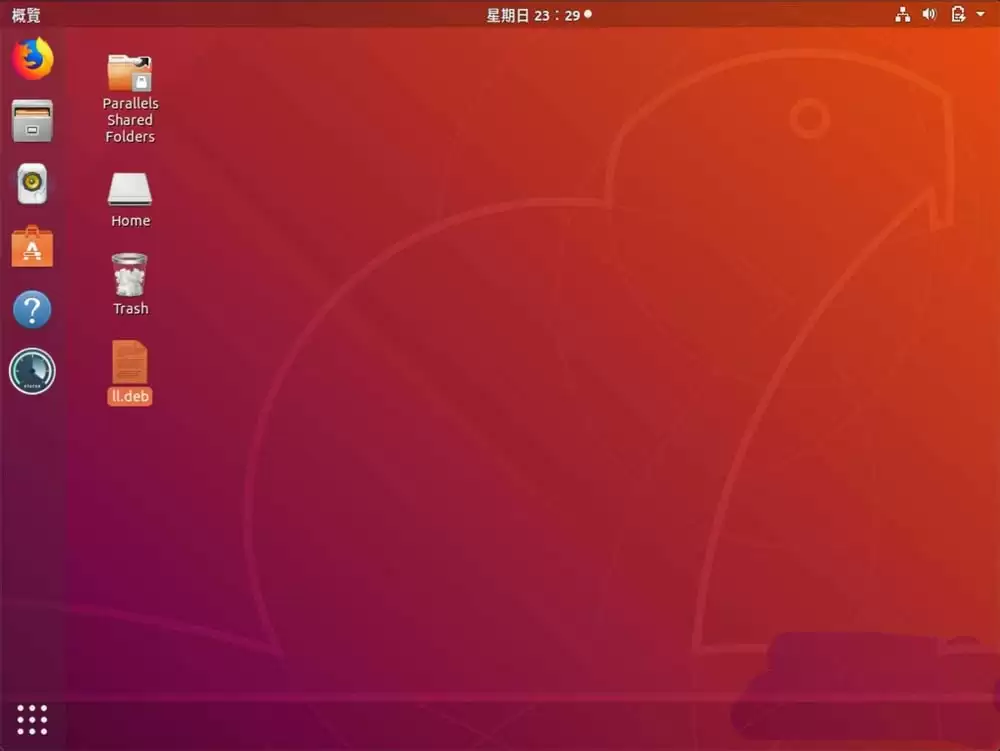
Task: Select the Parallels Shared Folders desktop icon
Action: (129, 73)
